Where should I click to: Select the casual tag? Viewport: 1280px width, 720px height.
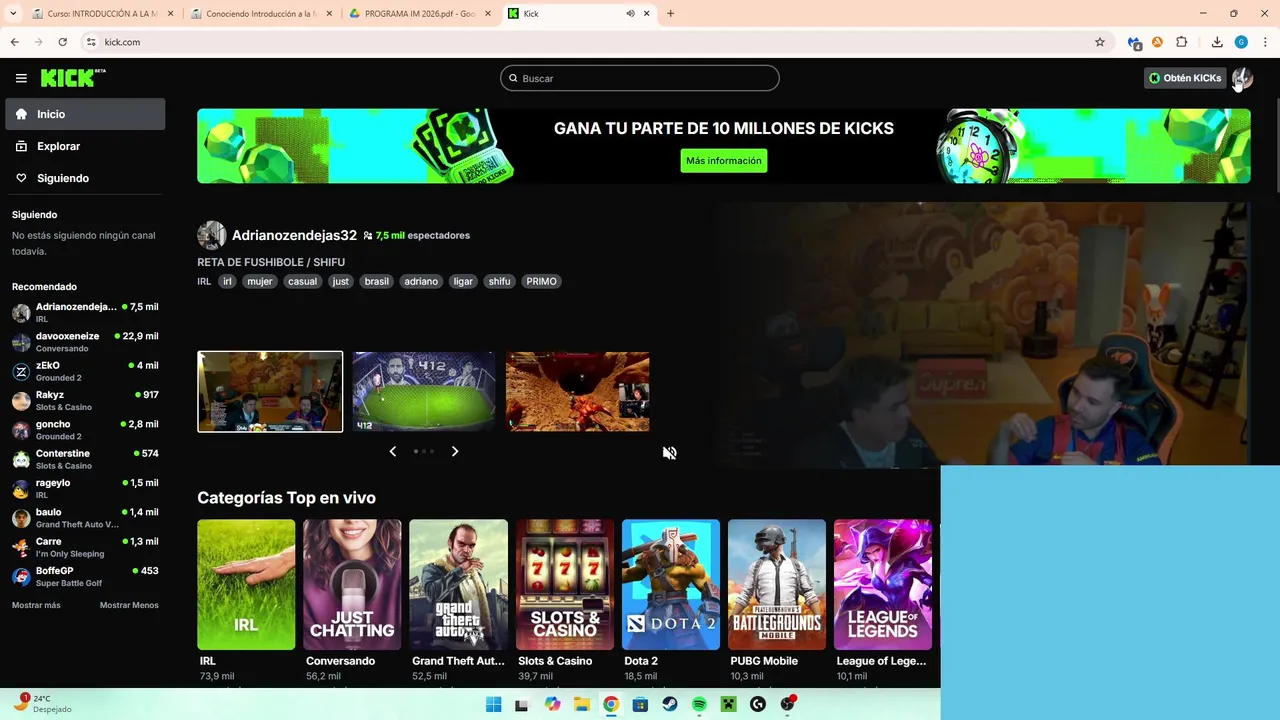pos(302,281)
